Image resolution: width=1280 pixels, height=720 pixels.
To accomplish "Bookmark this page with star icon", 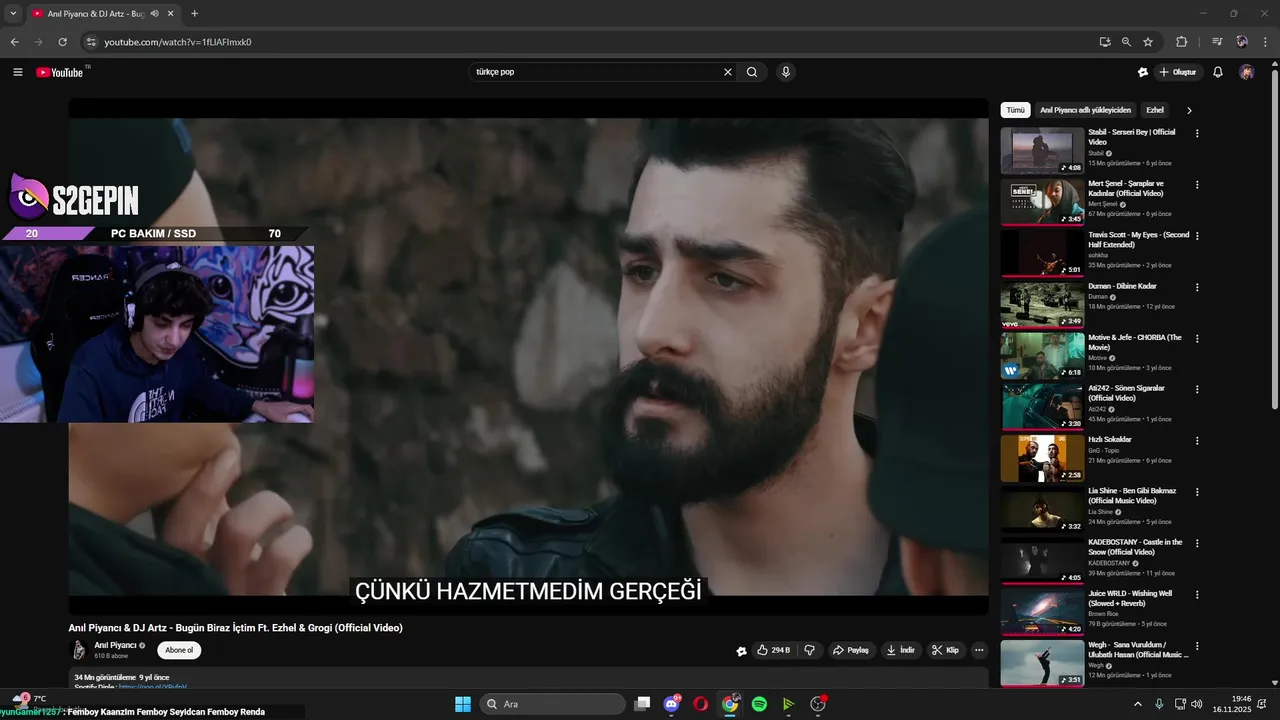I will point(1148,42).
